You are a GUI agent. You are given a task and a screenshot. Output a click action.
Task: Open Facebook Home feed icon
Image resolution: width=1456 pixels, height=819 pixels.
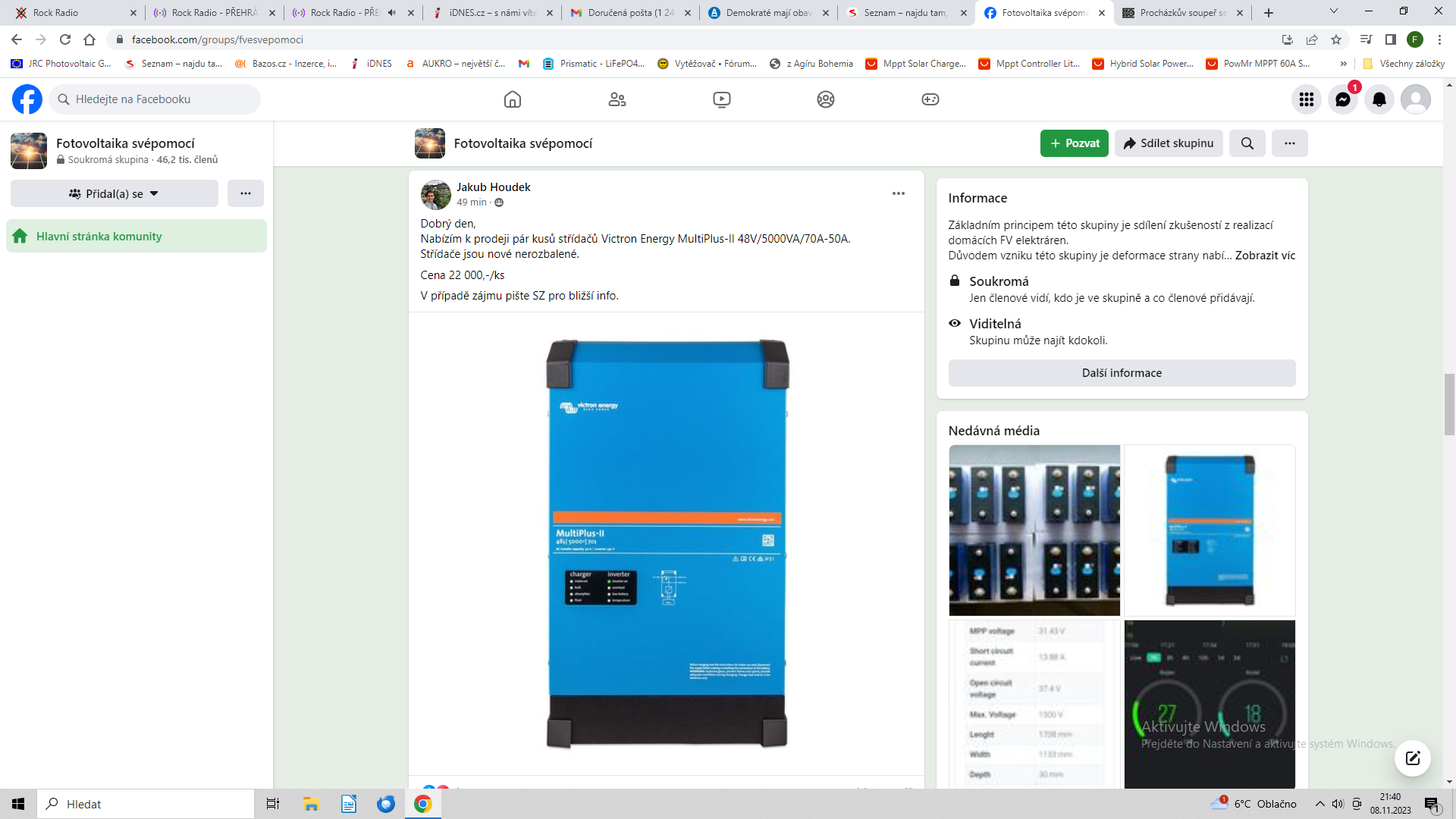coord(513,99)
